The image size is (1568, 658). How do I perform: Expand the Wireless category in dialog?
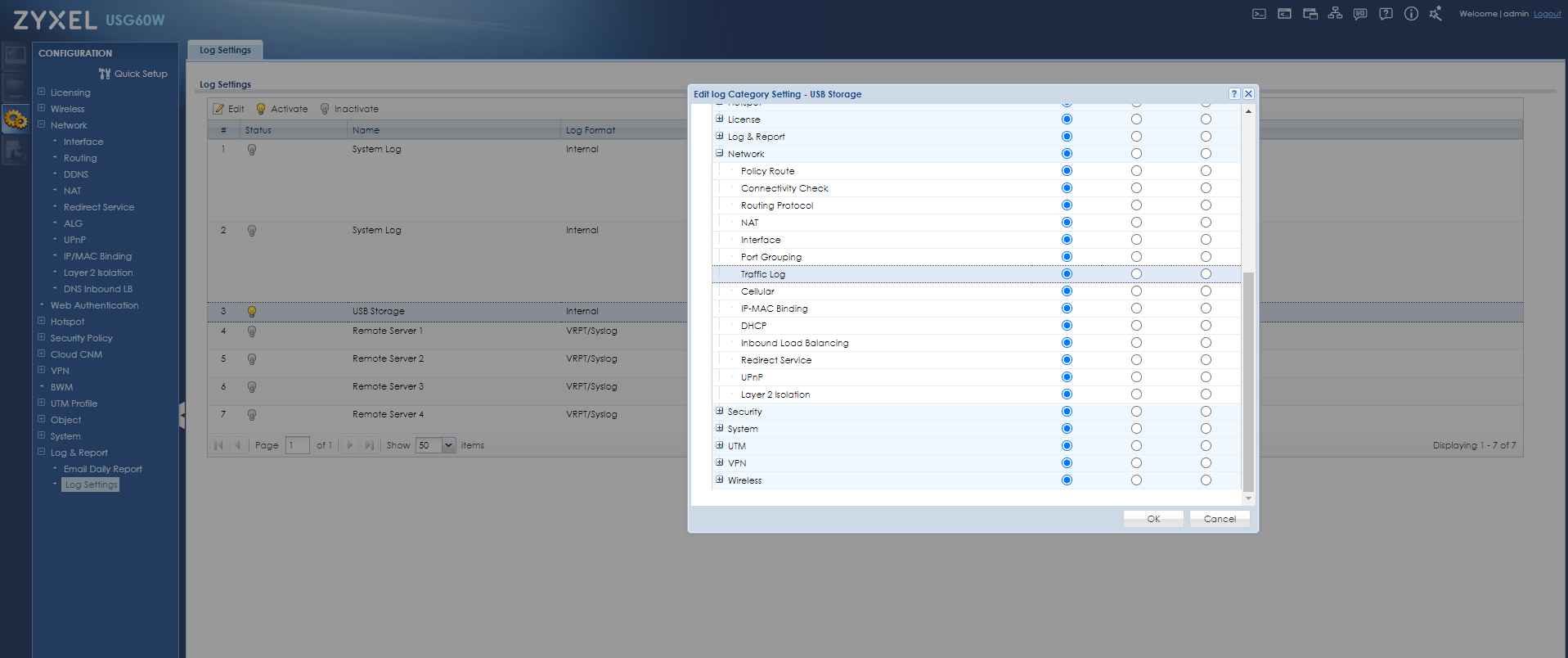[x=720, y=480]
